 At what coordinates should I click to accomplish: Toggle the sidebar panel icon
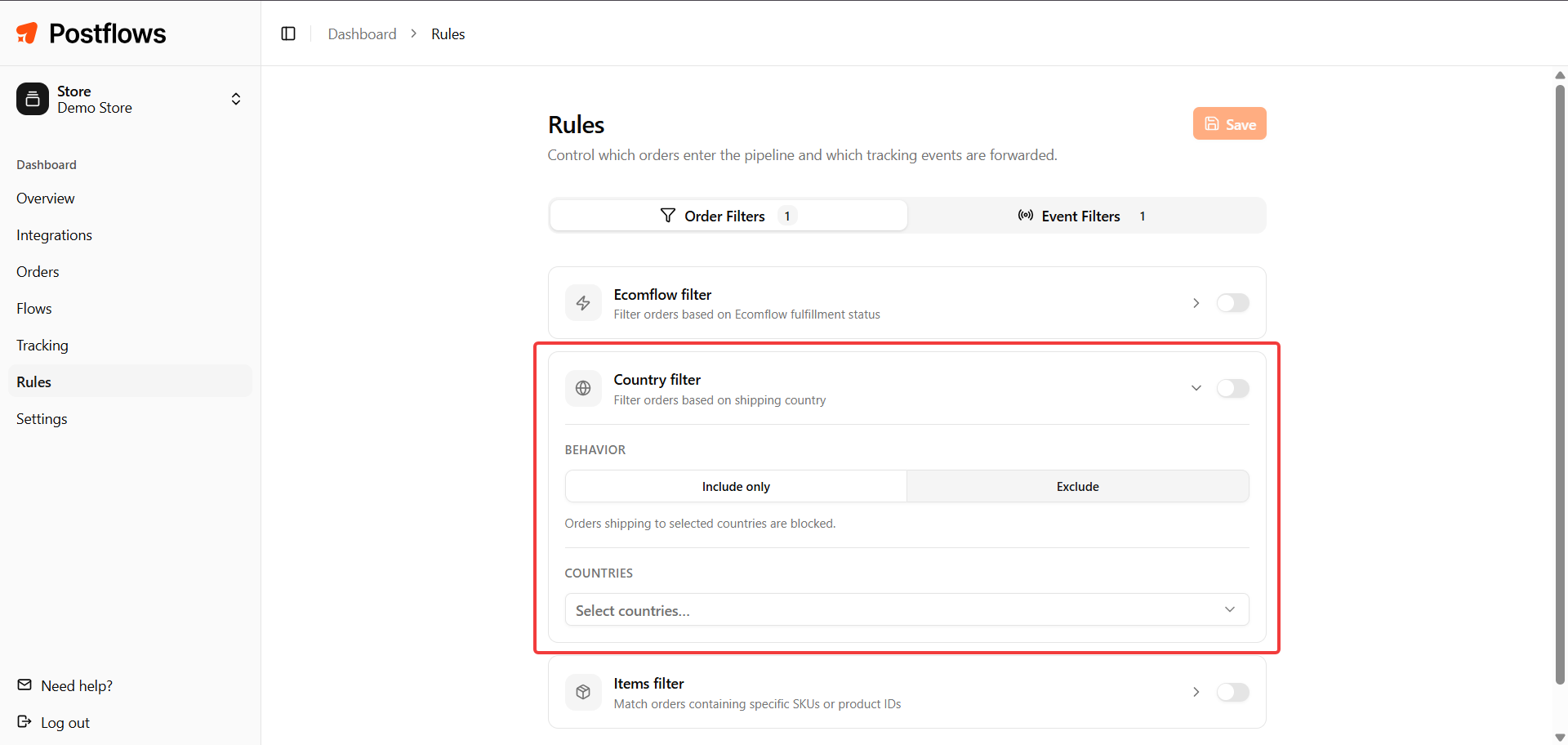288,33
